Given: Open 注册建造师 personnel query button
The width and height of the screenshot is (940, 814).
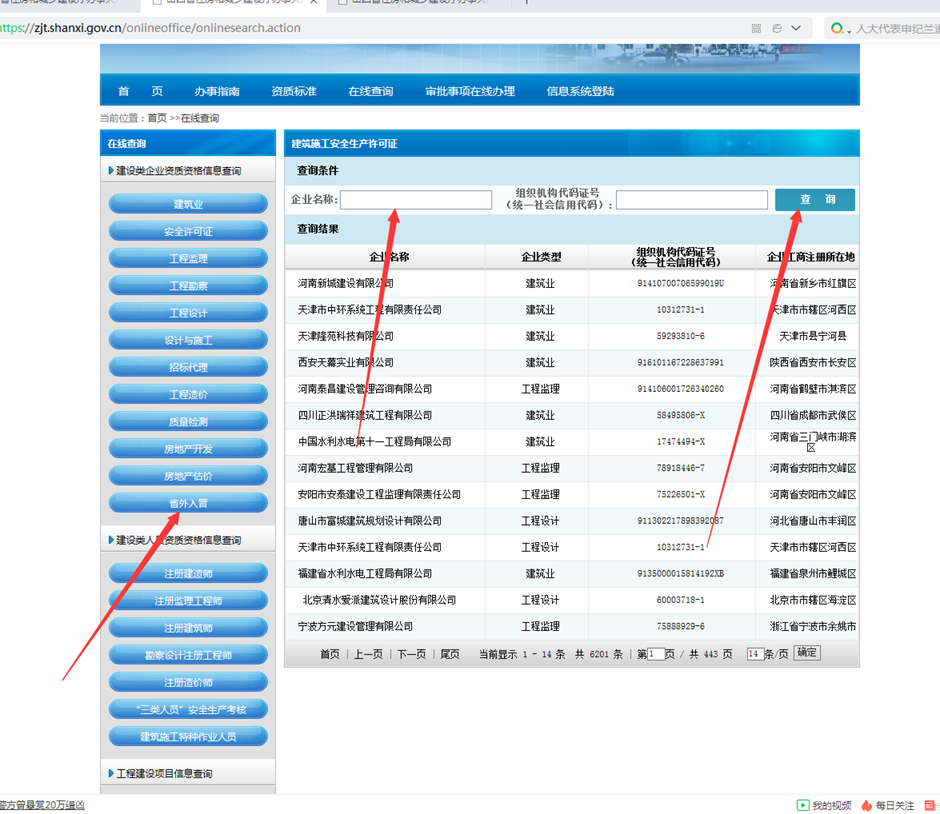Looking at the screenshot, I should point(188,573).
